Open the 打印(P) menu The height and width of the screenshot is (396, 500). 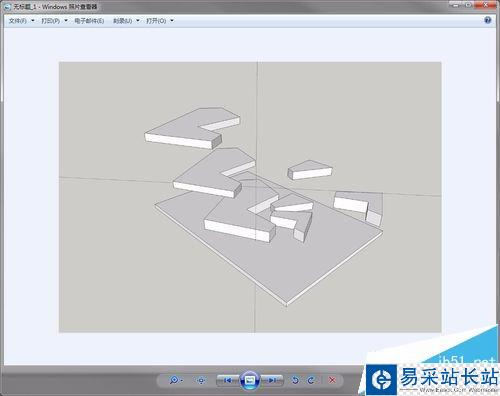54,21
